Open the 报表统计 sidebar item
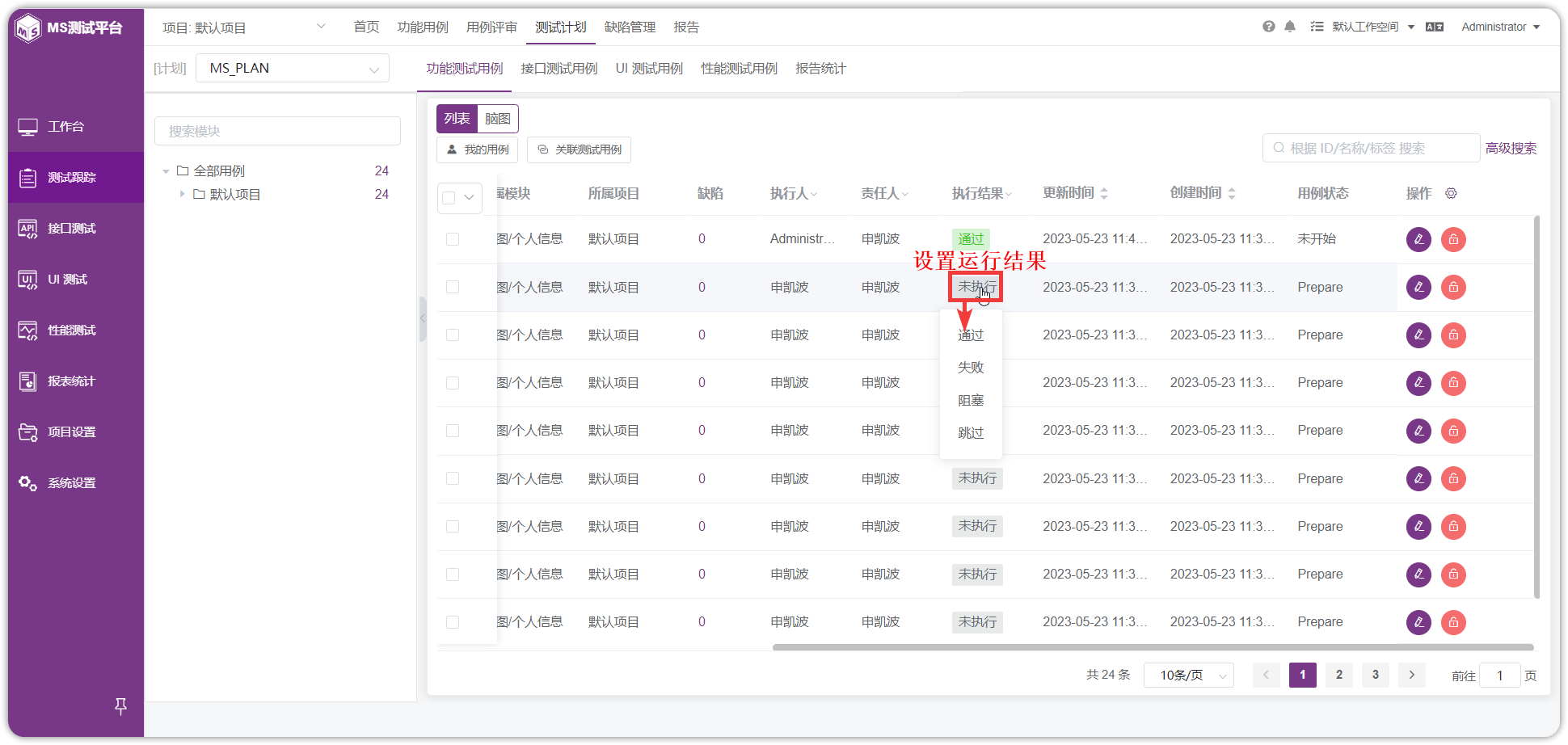Viewport: 1568px width, 745px height. (76, 381)
